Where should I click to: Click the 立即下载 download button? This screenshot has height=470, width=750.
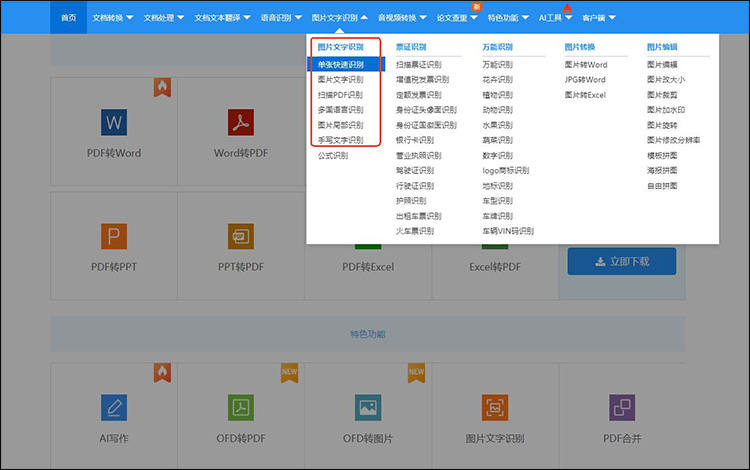pyautogui.click(x=622, y=261)
